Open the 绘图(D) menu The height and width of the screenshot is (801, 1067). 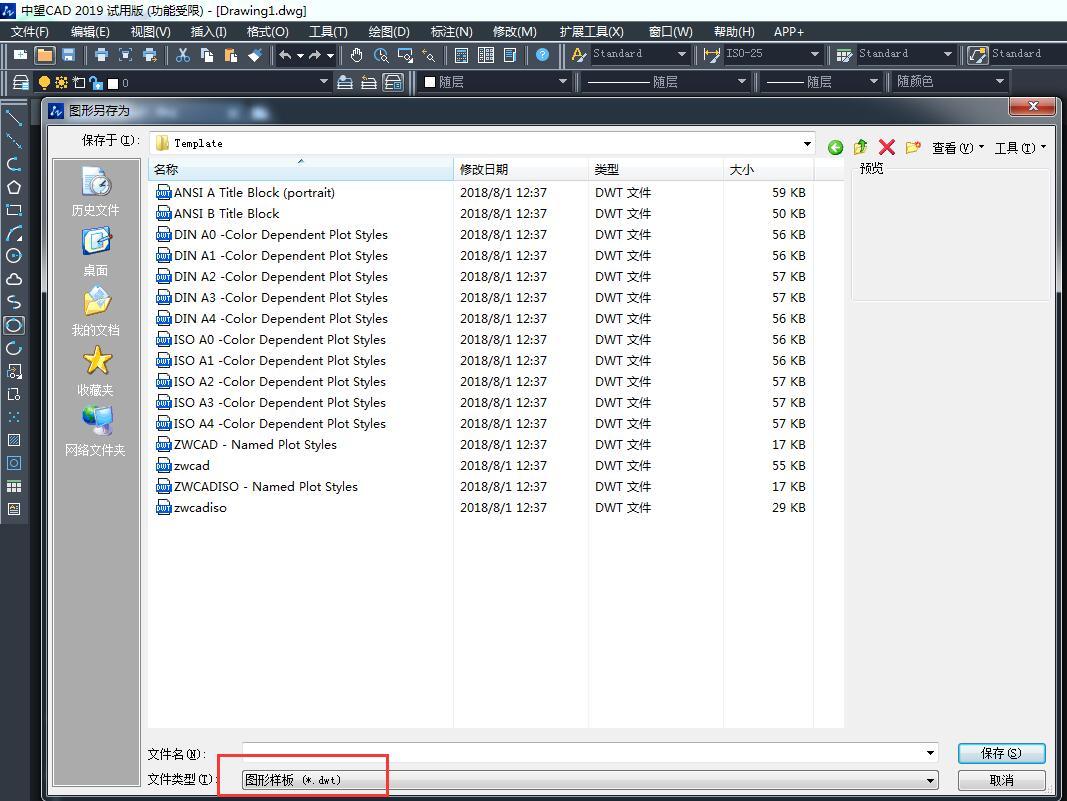coord(388,31)
